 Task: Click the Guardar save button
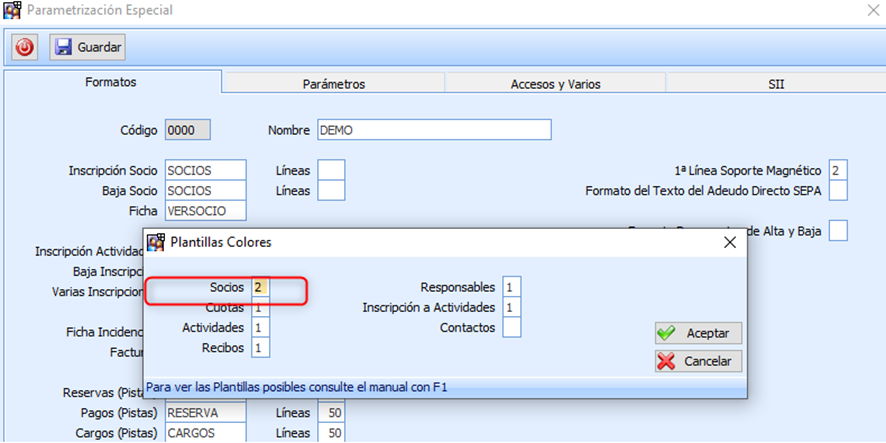pyautogui.click(x=87, y=47)
